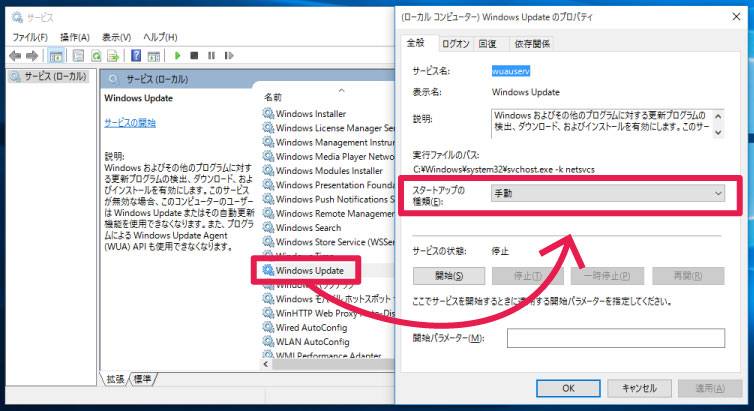Select gear icon beside WLAN AutoConfig
This screenshot has width=754, height=411.
pos(268,342)
